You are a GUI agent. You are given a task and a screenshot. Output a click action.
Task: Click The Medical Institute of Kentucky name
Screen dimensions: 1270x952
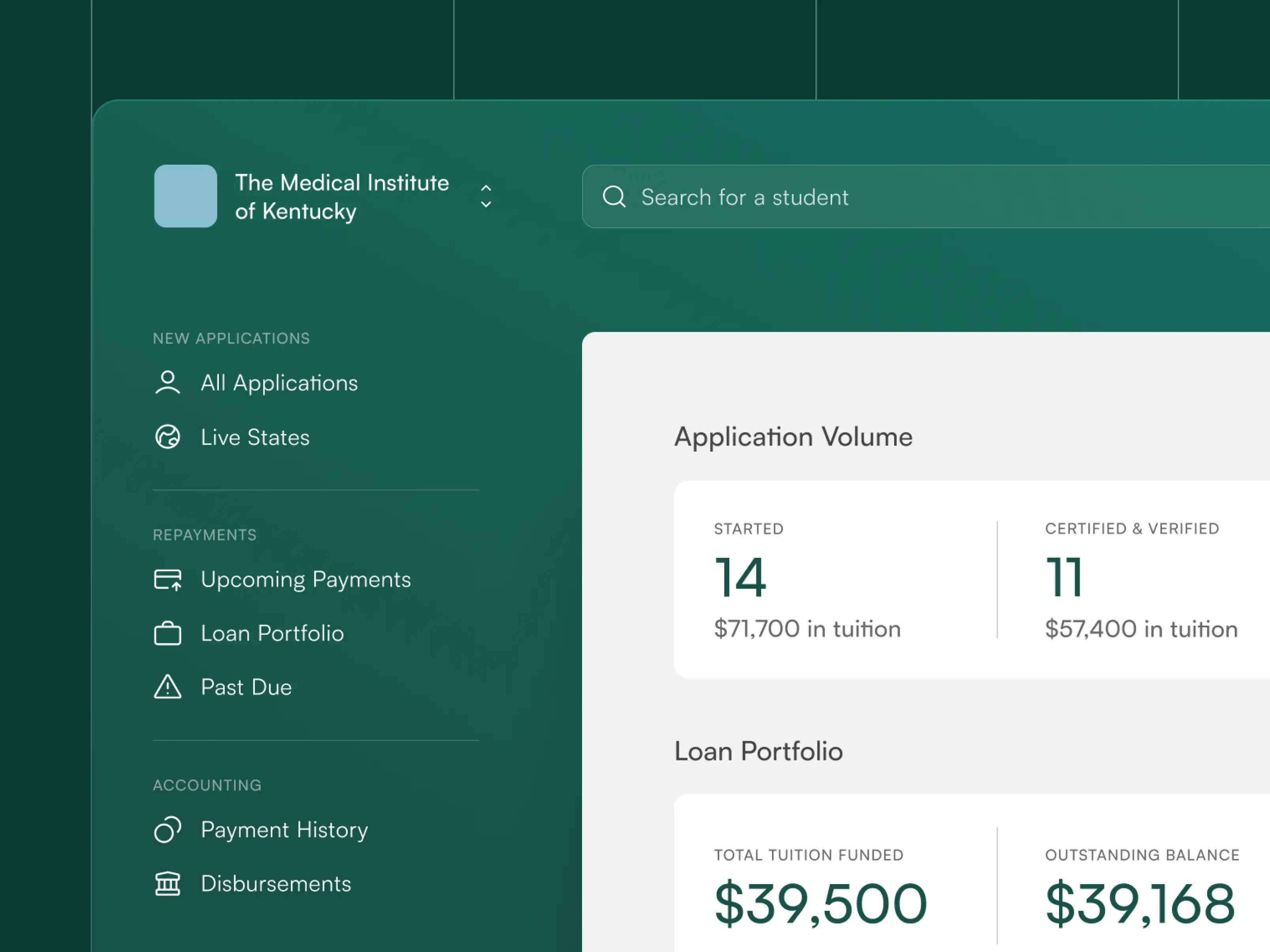(342, 197)
